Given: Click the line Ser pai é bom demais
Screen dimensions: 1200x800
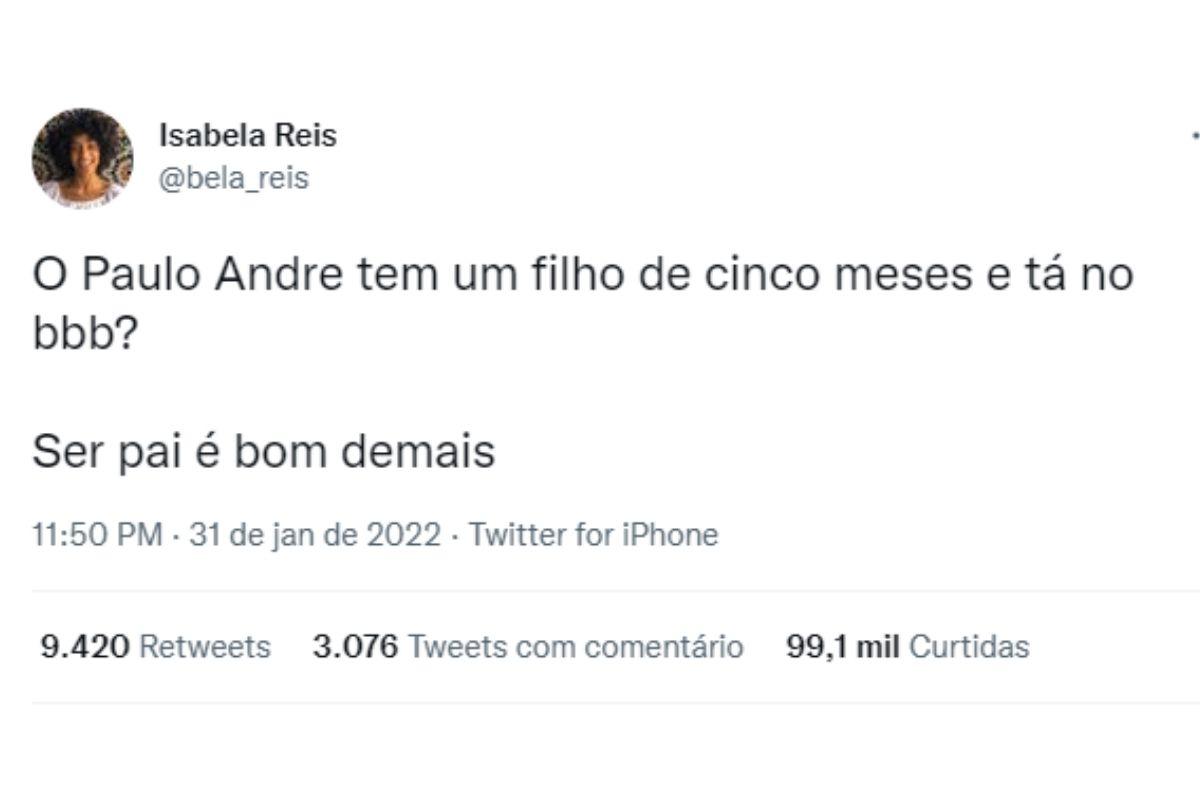Looking at the screenshot, I should coord(263,452).
